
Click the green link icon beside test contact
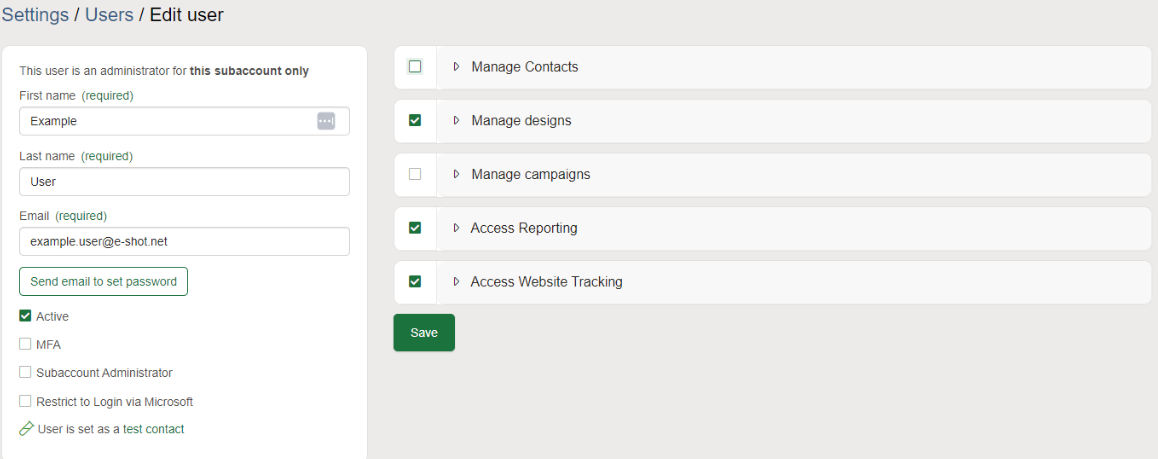tap(26, 429)
